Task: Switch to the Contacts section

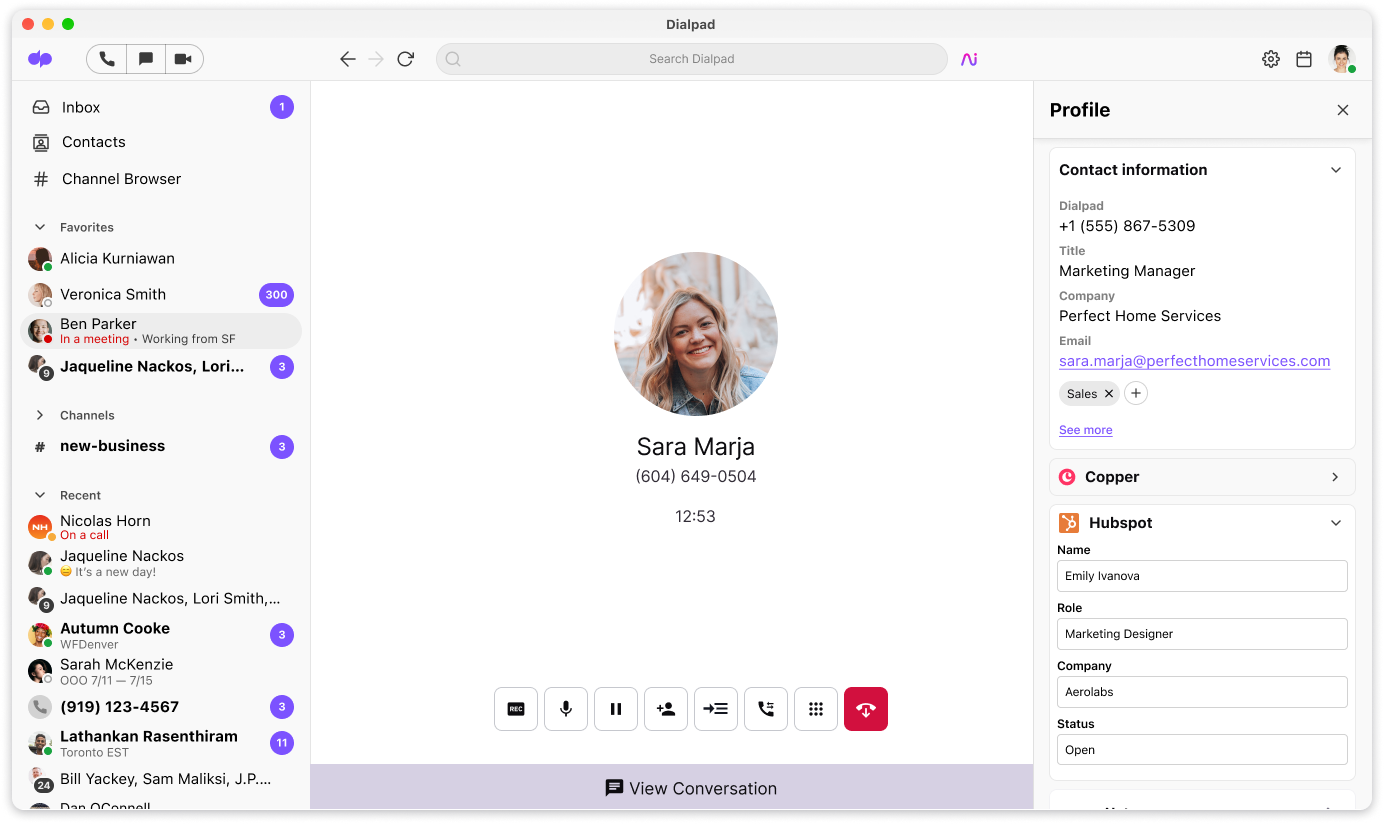Action: click(92, 141)
